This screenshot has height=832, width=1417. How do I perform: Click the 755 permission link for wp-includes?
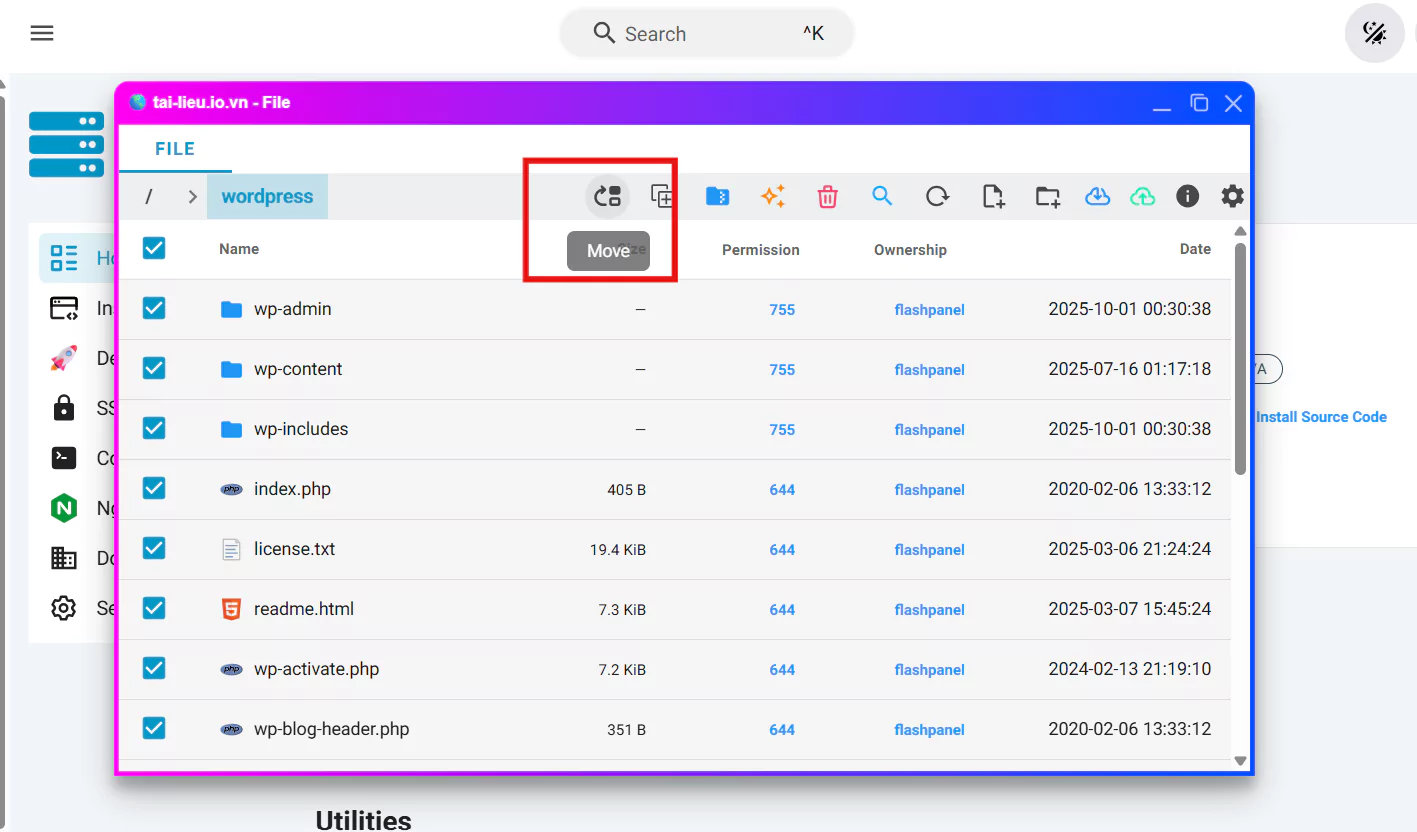point(782,430)
